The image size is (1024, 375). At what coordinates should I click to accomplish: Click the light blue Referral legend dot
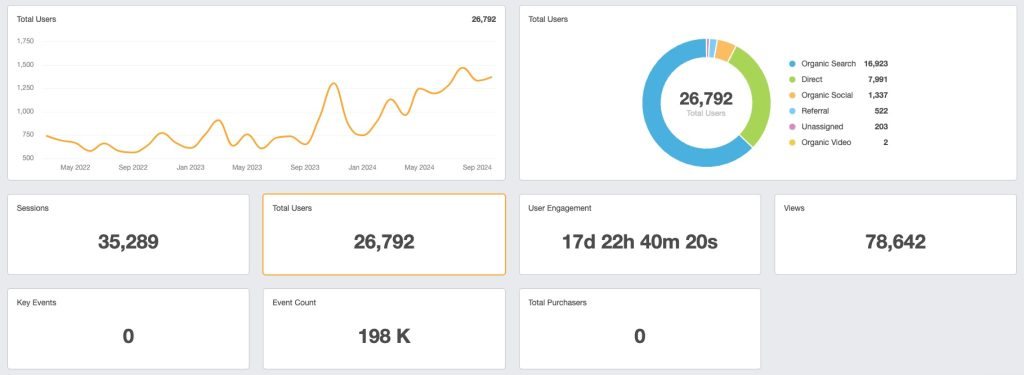click(792, 111)
